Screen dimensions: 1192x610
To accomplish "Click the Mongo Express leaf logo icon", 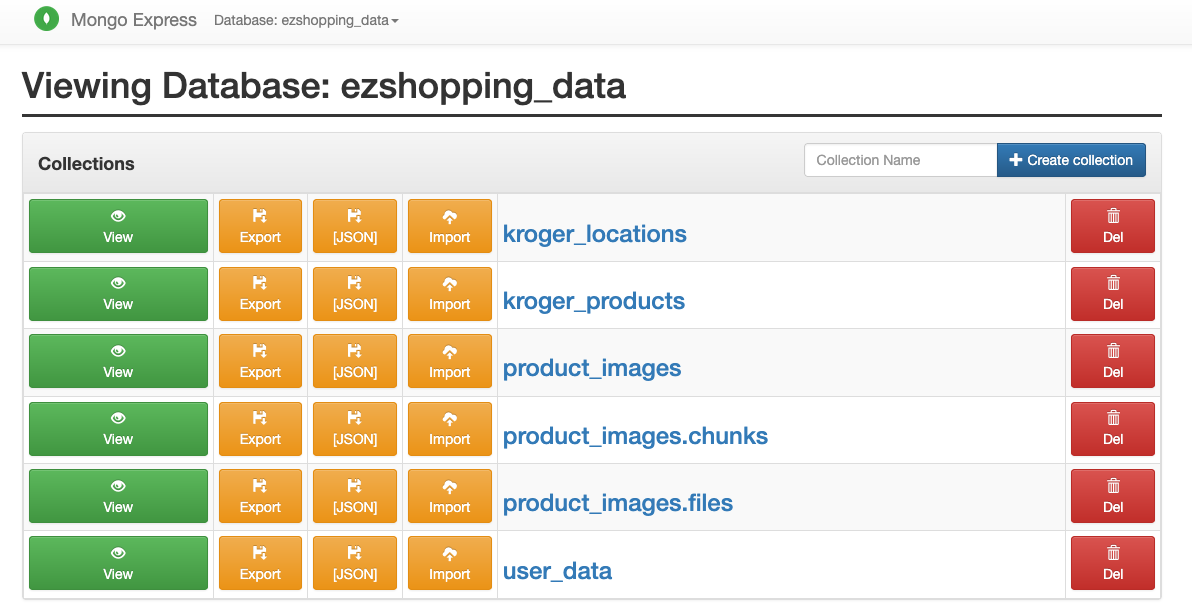I will pos(46,19).
